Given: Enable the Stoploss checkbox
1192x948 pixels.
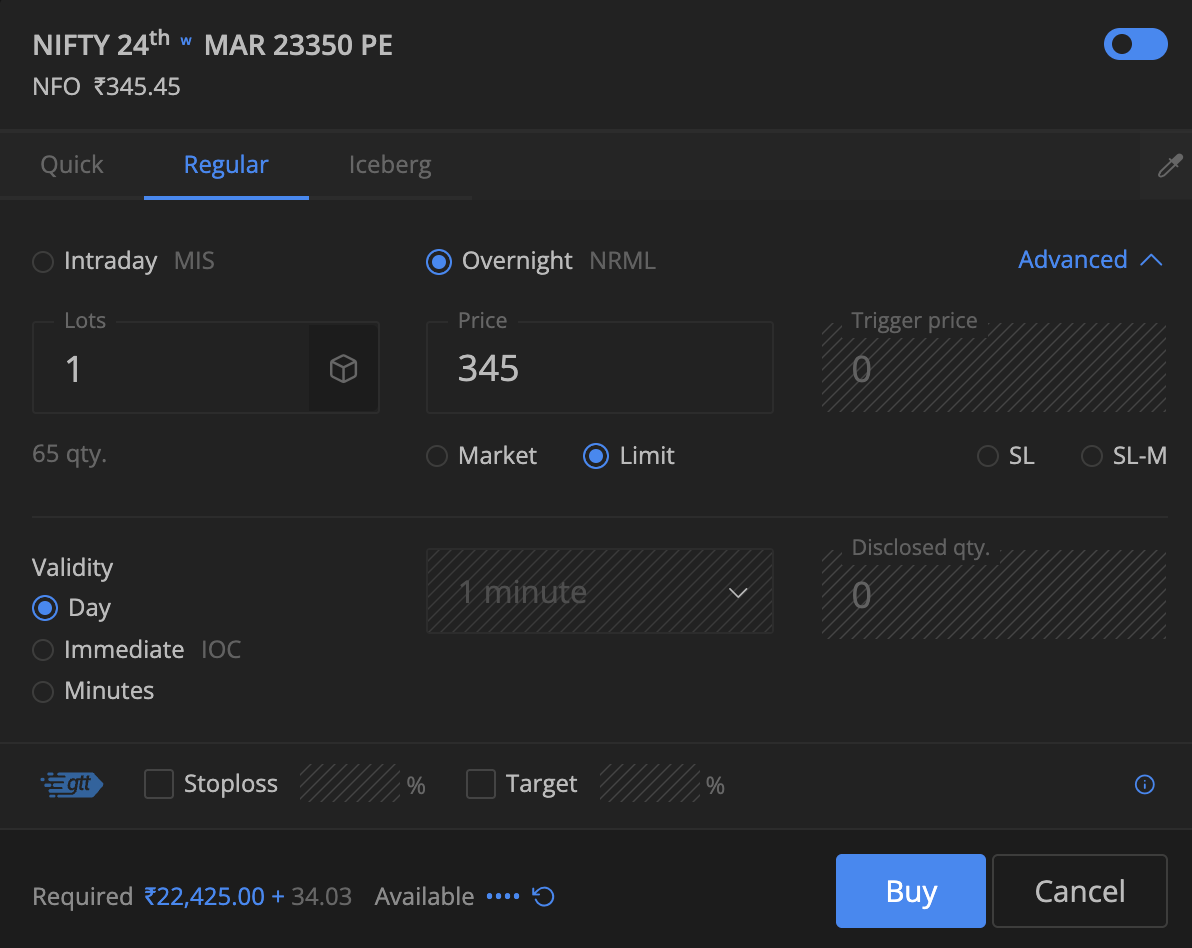Looking at the screenshot, I should 159,785.
